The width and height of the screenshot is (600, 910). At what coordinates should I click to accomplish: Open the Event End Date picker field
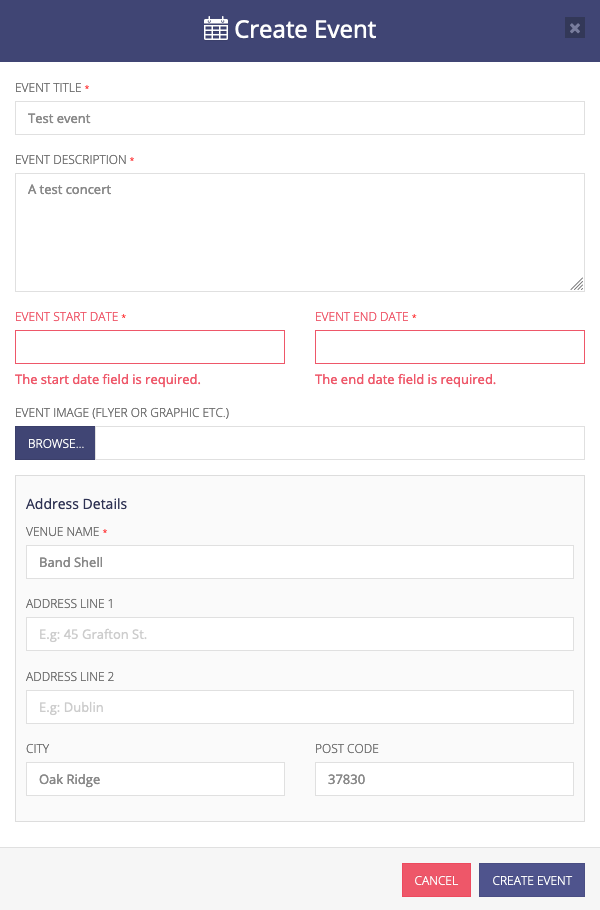point(449,346)
